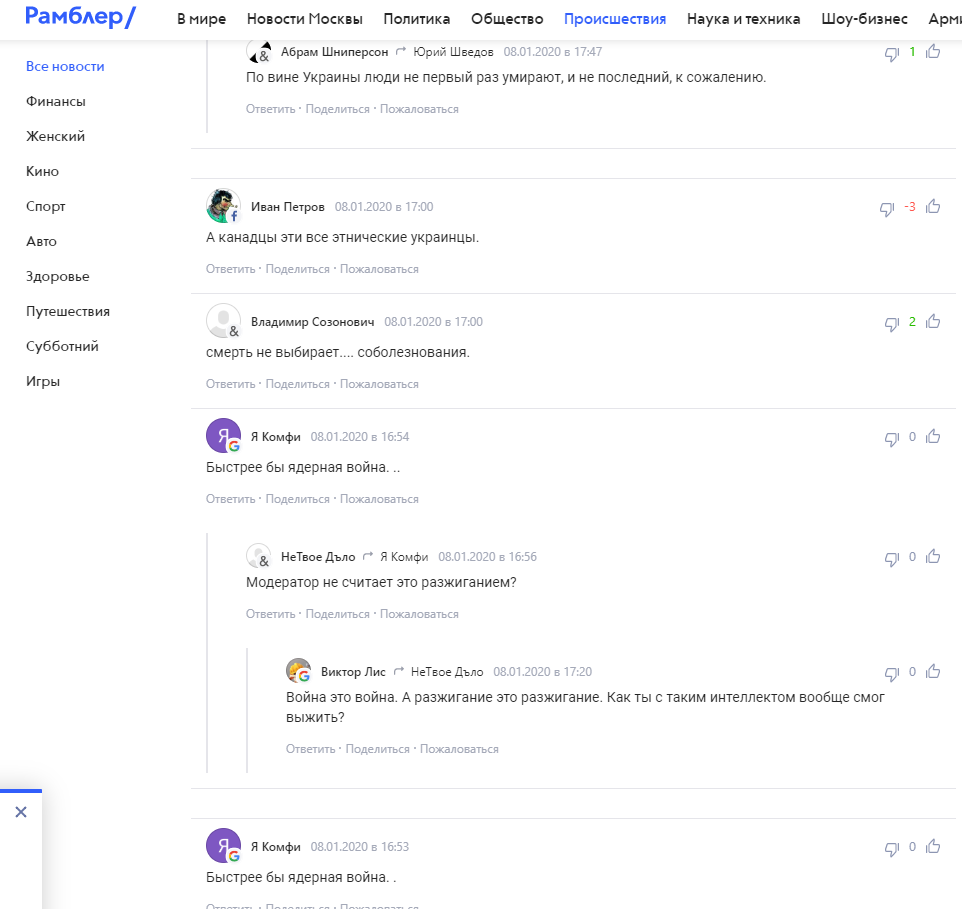Like Владимир Созонович's comment
Screen dimensions: 962x909
pos(933,321)
